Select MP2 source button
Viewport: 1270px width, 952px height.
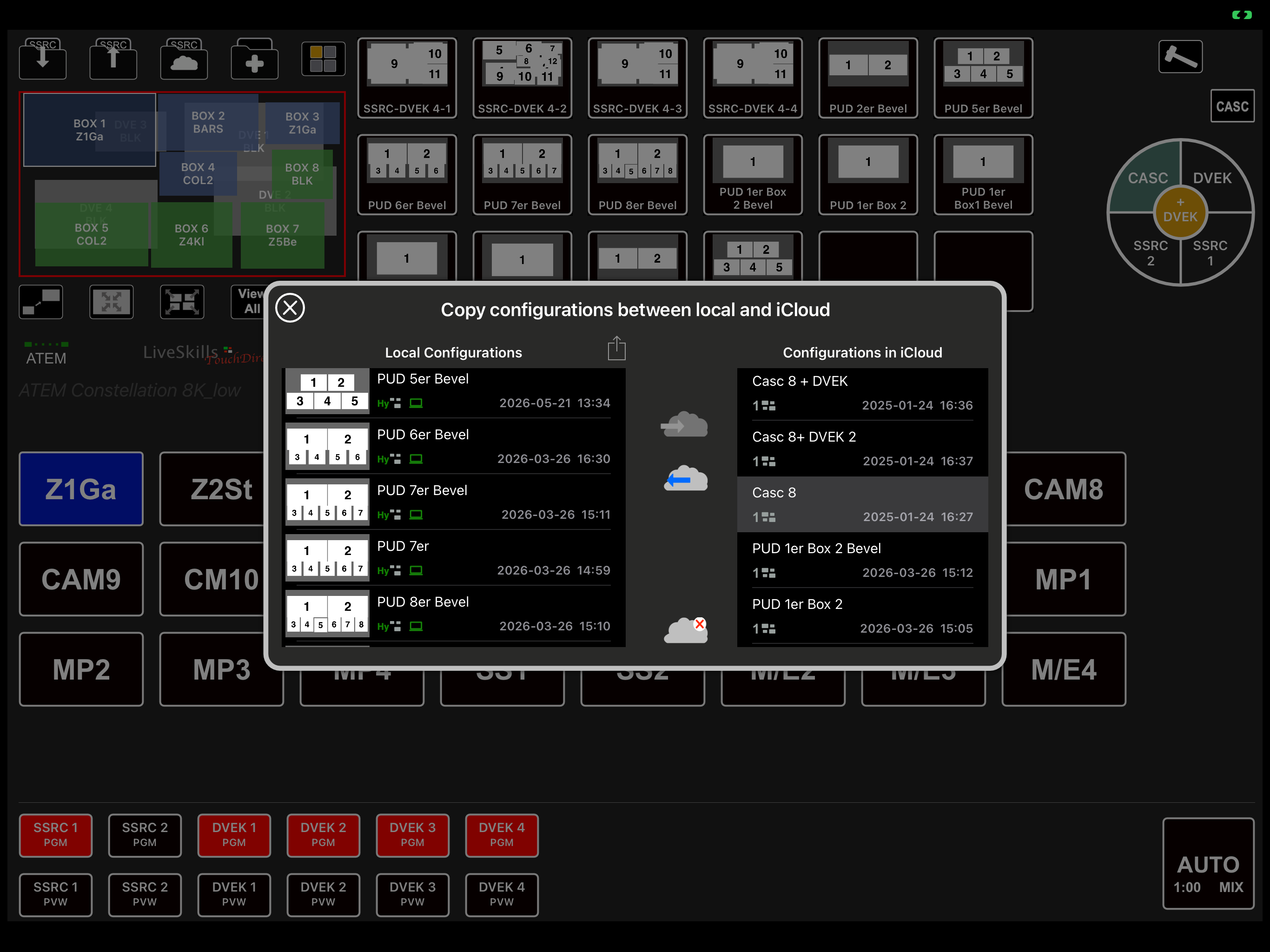[x=81, y=669]
